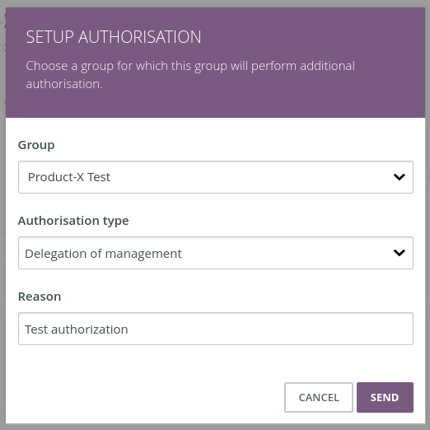Expand the Authorisation type combo box

pos(216,253)
